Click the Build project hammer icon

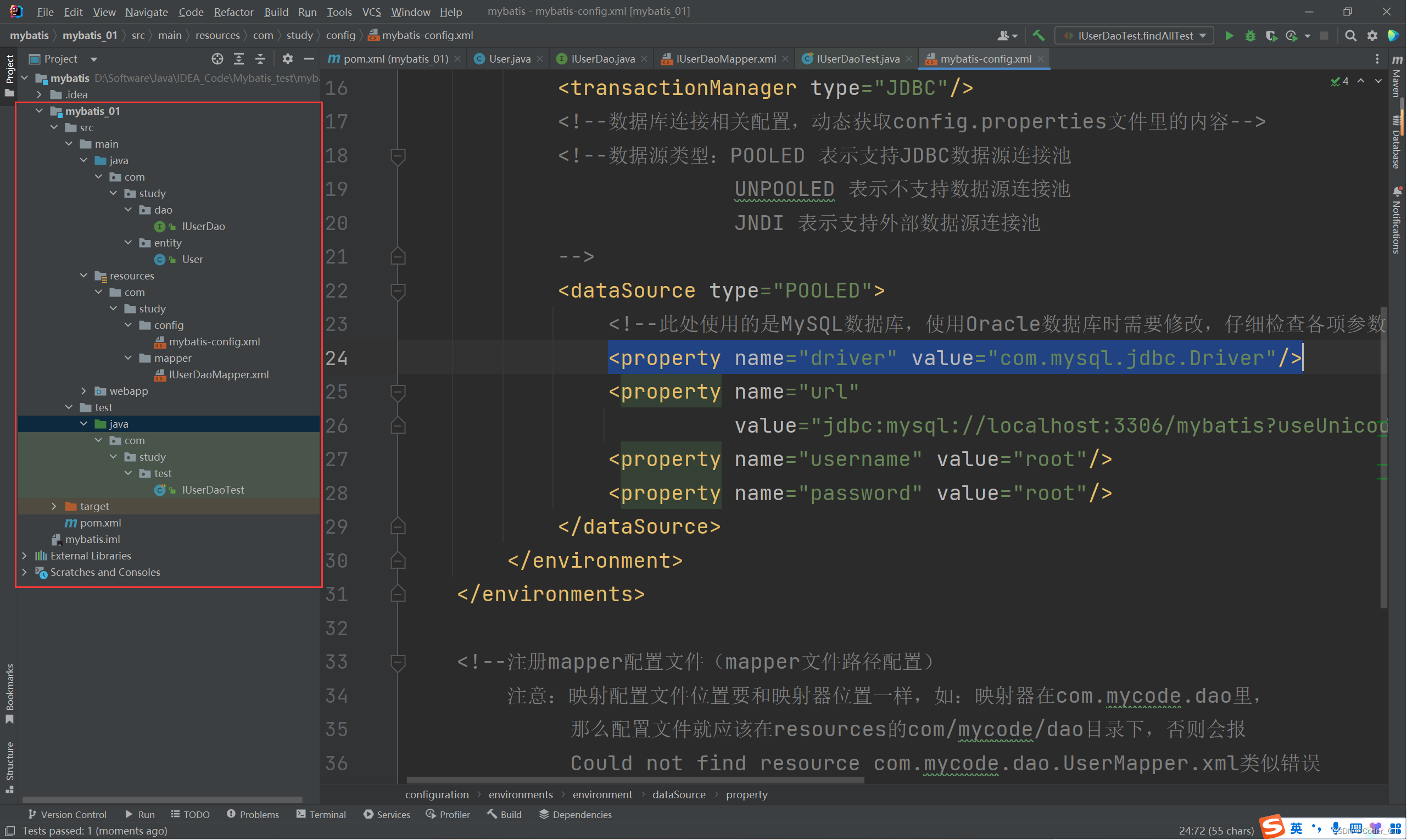tap(1038, 36)
